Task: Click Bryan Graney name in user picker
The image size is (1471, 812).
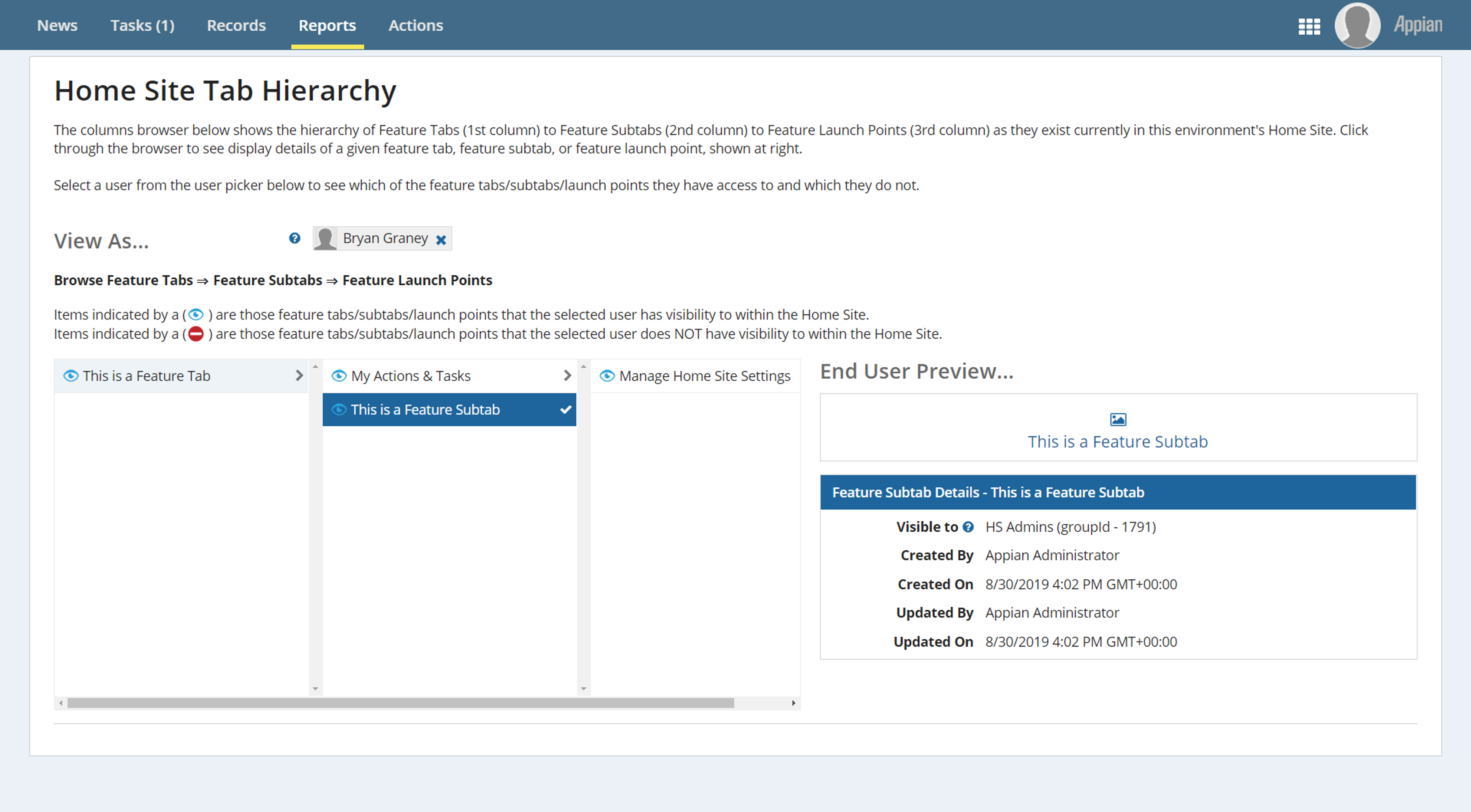Action: coord(385,238)
